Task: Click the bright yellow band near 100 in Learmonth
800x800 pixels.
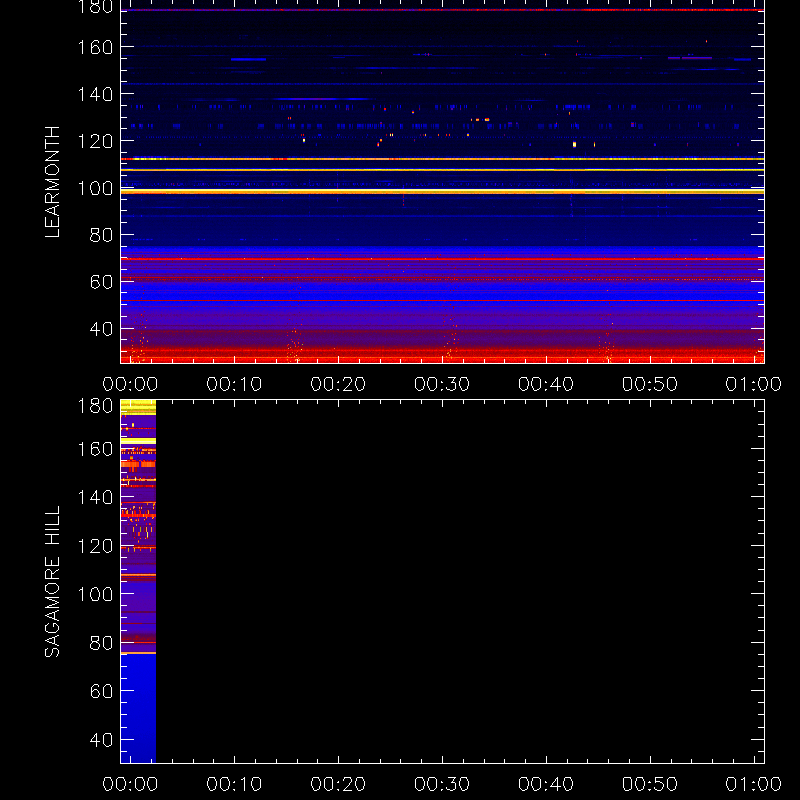Action: pos(442,191)
